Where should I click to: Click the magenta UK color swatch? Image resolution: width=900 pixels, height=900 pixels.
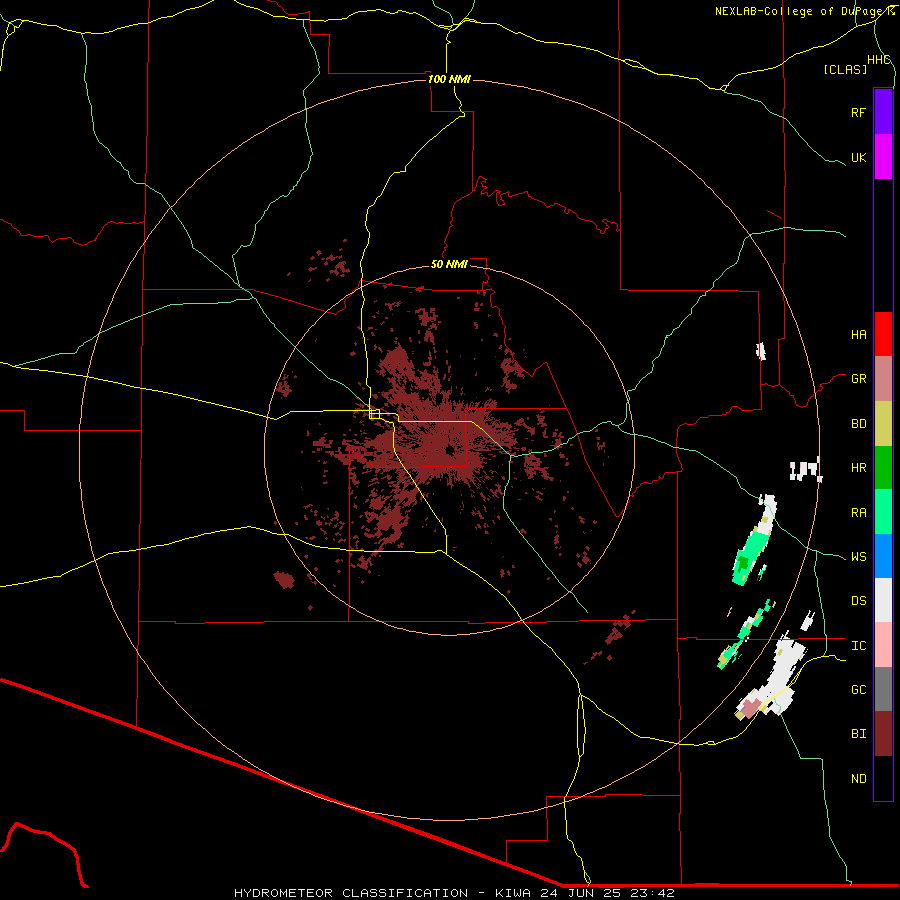tap(883, 157)
